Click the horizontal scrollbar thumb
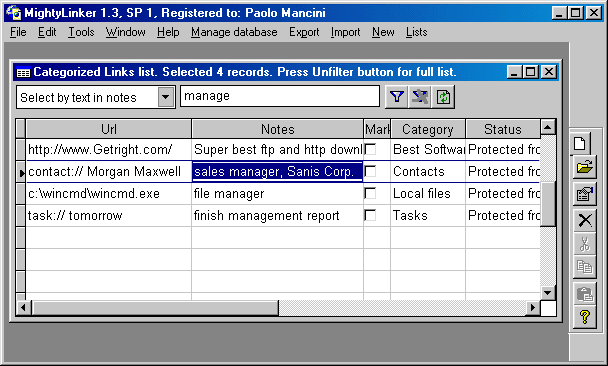The height and width of the screenshot is (366, 608). (x=155, y=308)
